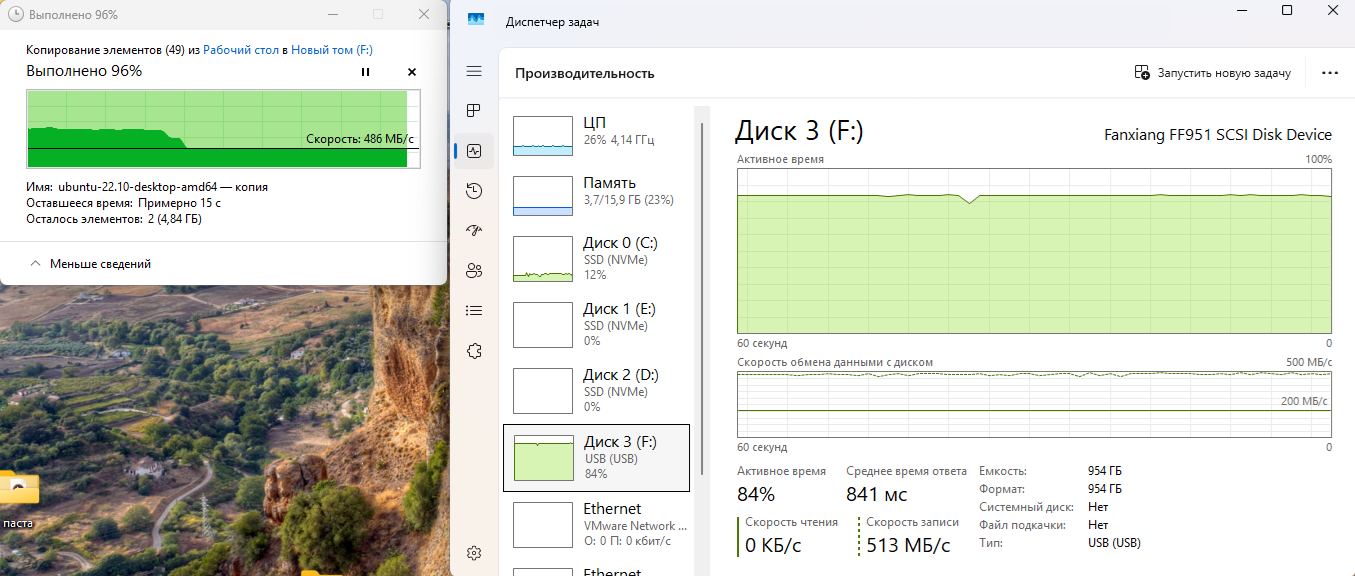Click the Тип: USB (USB) property
The width and height of the screenshot is (1355, 576).
click(1060, 543)
